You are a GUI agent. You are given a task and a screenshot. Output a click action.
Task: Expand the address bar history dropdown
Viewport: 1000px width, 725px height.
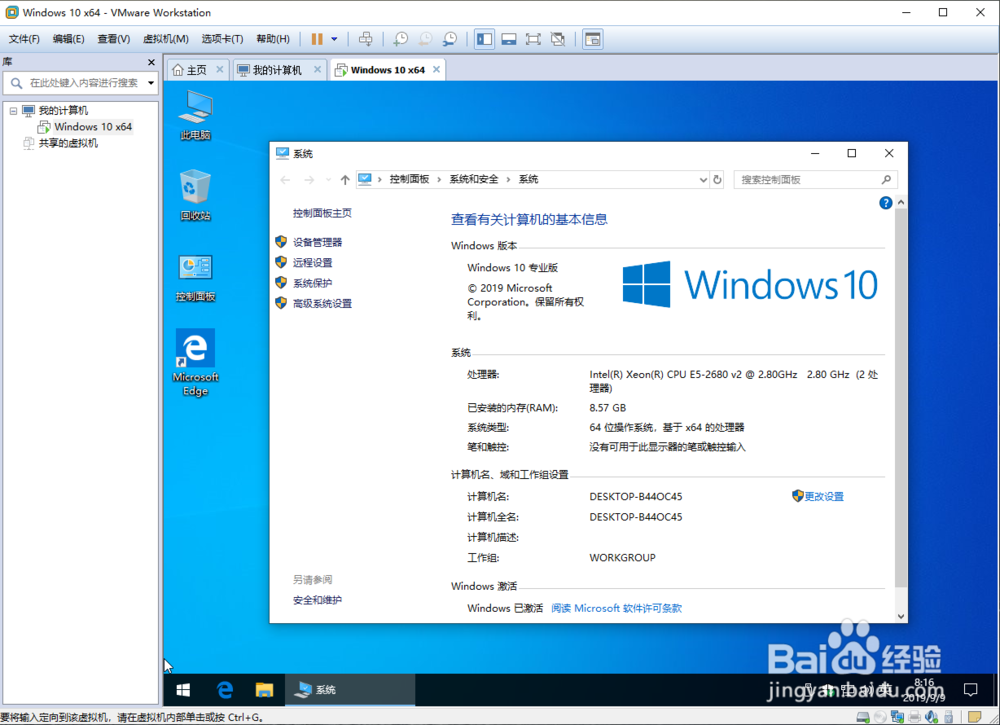pyautogui.click(x=703, y=180)
